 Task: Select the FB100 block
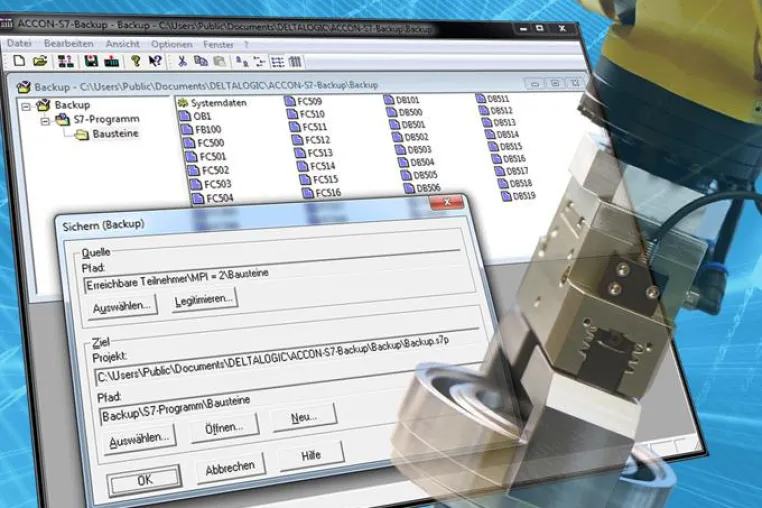point(201,129)
